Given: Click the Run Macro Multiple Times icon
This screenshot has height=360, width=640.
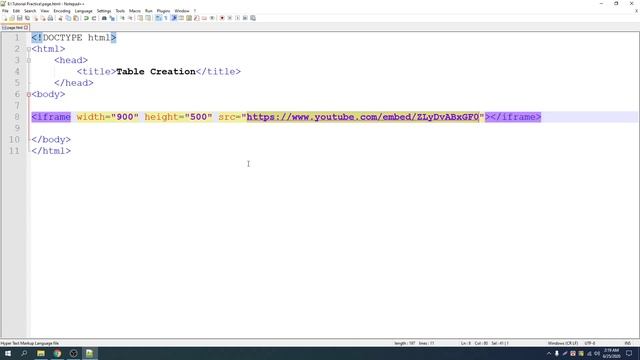Looking at the screenshot, I should coord(245,18).
